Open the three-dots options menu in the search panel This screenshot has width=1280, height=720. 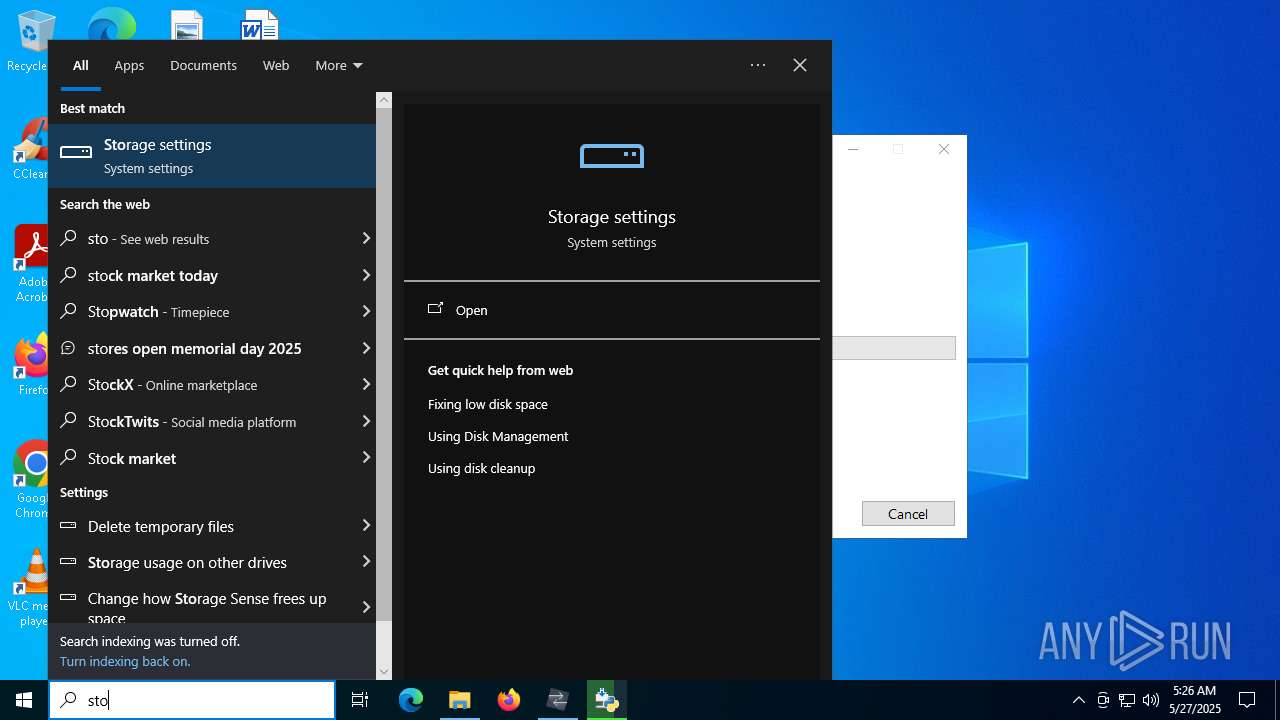coord(758,65)
